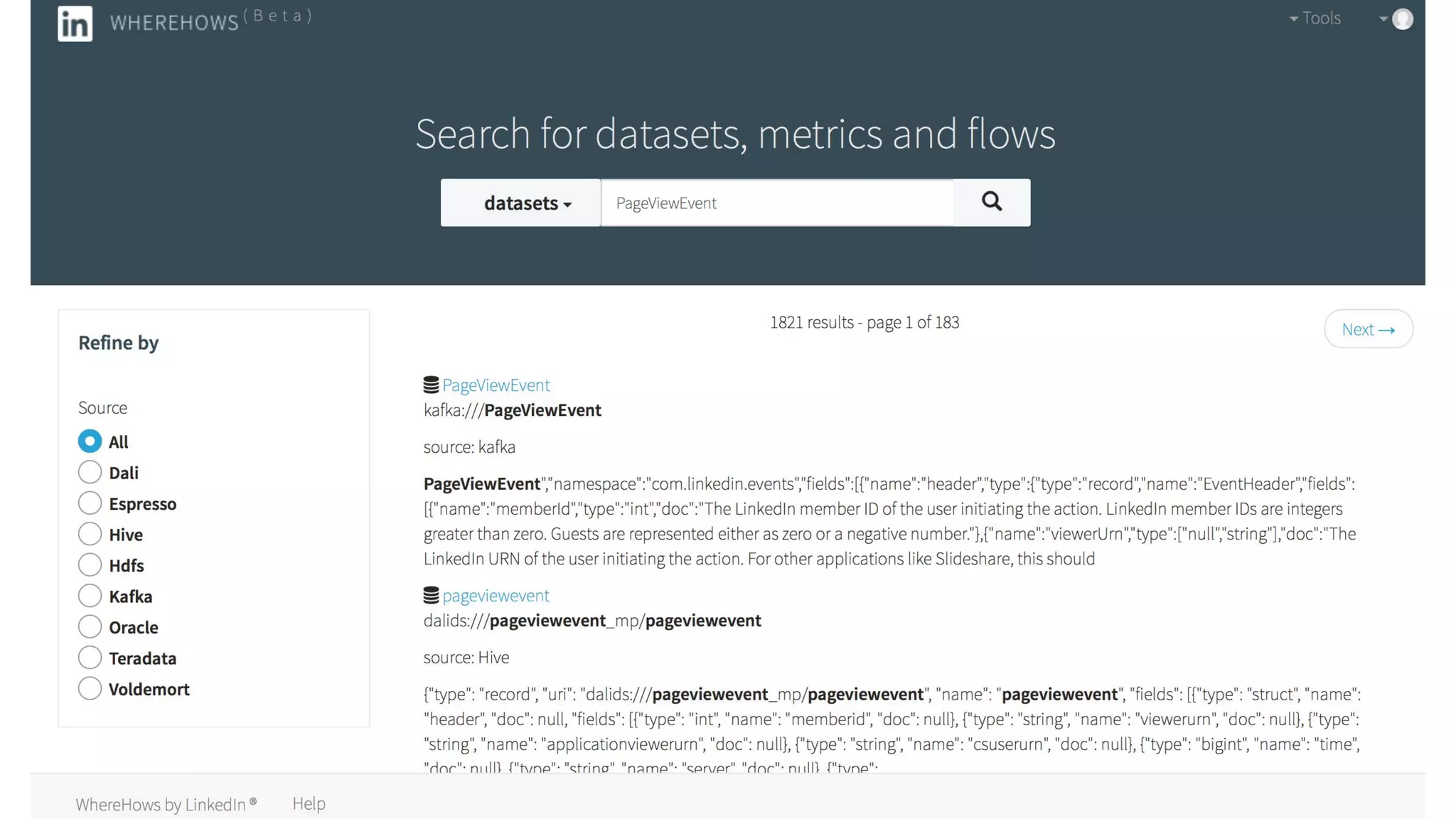Select the Teradata radio button
This screenshot has height=819, width=1456.
tap(90, 658)
